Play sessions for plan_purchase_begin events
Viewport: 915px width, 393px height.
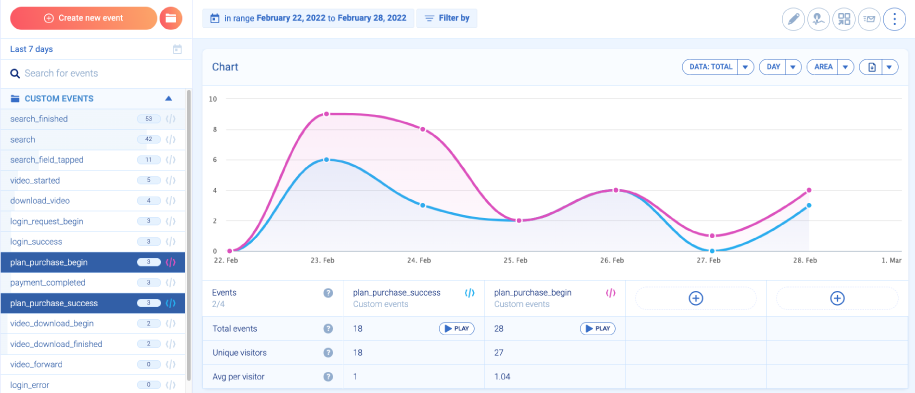[x=598, y=329]
